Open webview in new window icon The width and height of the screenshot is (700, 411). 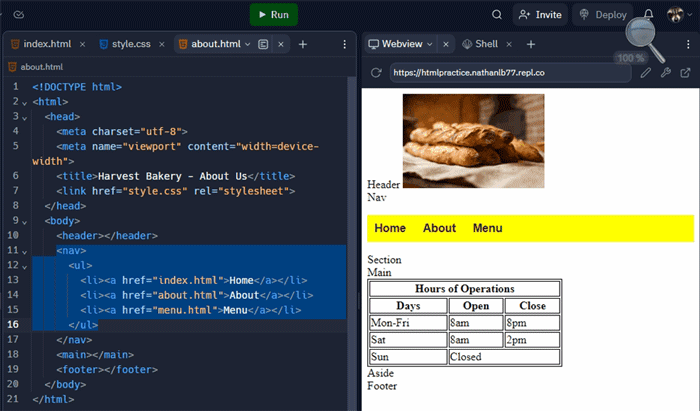pyautogui.click(x=685, y=73)
